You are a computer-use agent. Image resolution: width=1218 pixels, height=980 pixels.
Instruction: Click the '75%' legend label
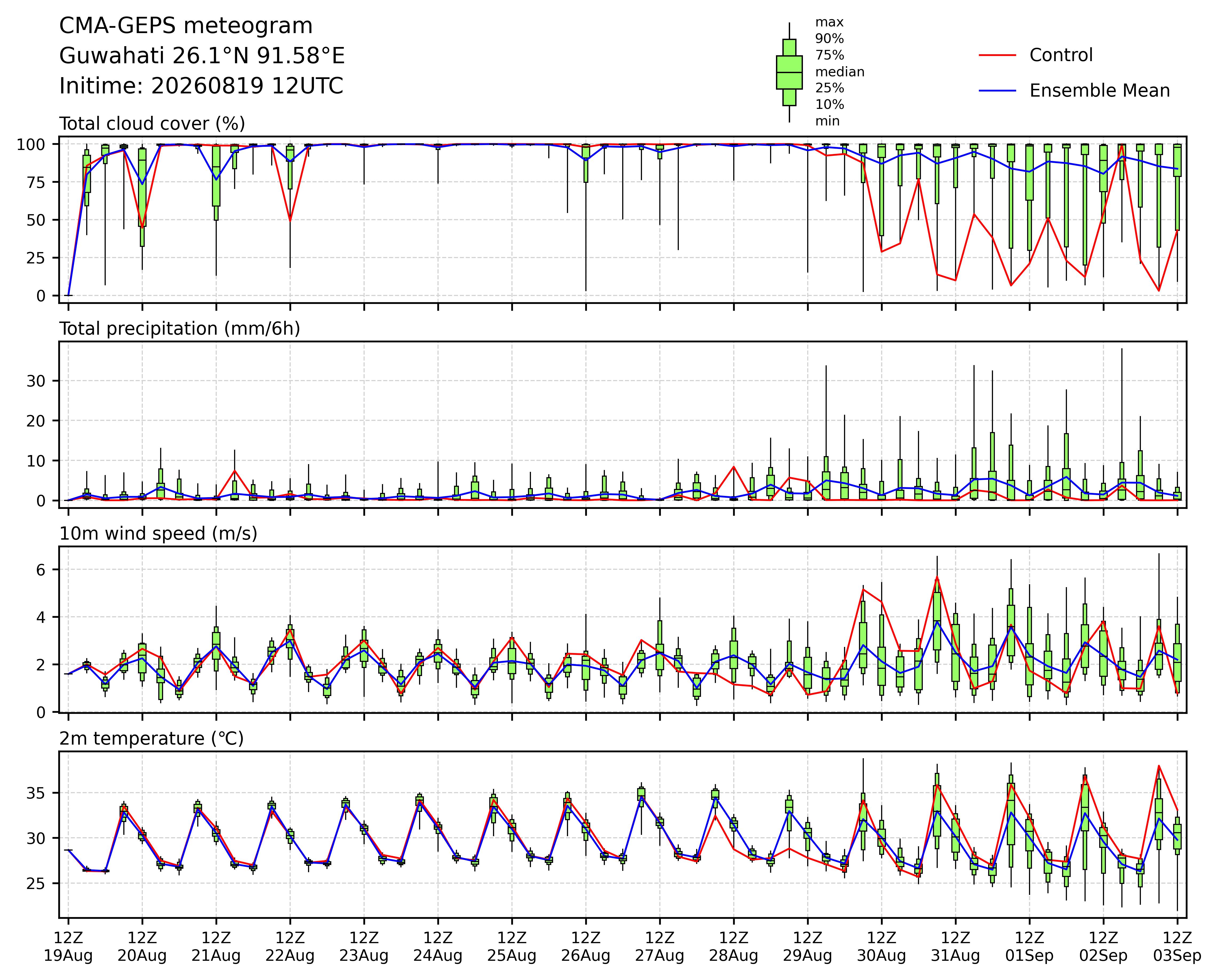[829, 55]
